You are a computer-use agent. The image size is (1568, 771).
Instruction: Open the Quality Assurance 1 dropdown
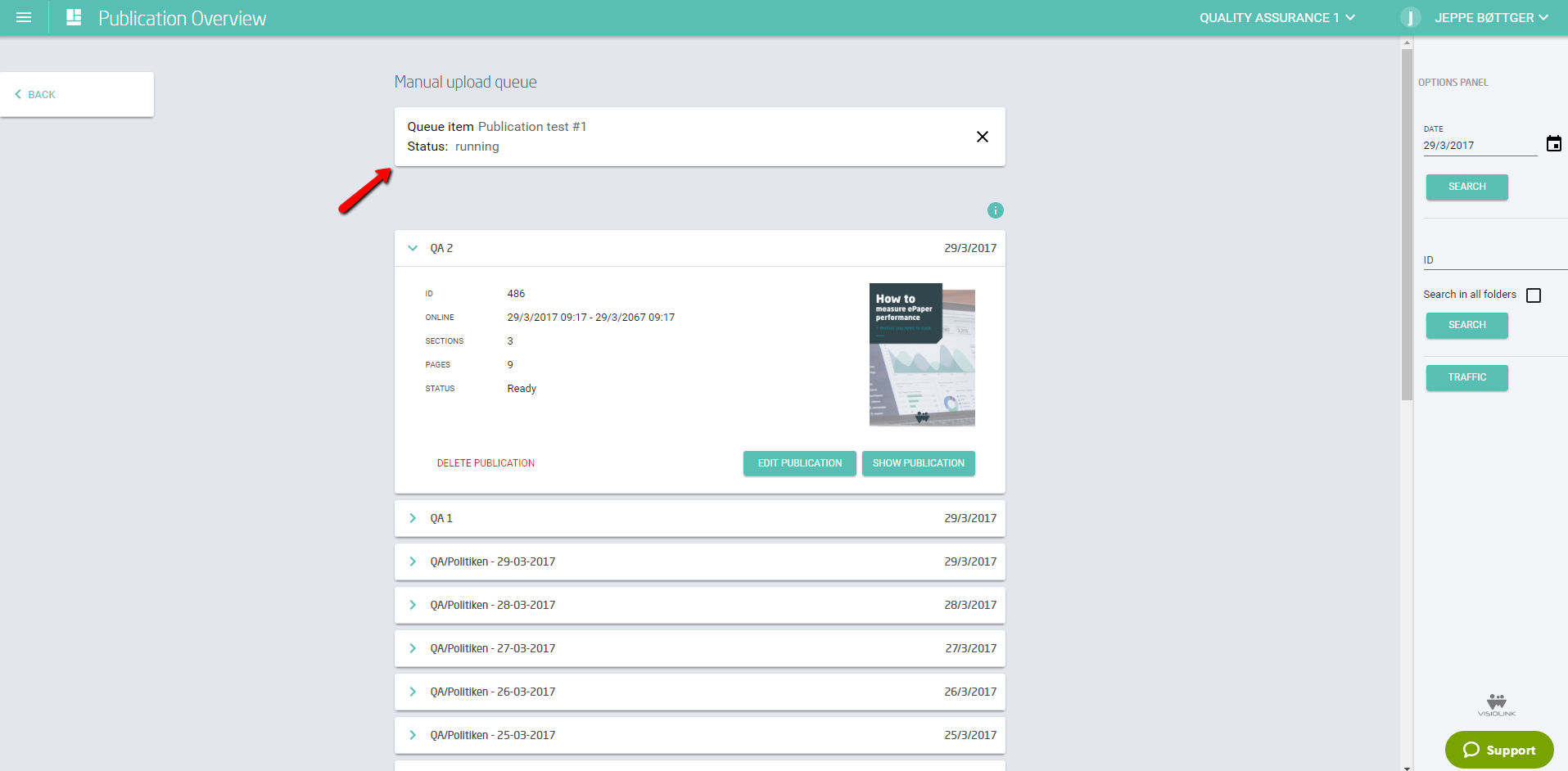[x=1277, y=17]
